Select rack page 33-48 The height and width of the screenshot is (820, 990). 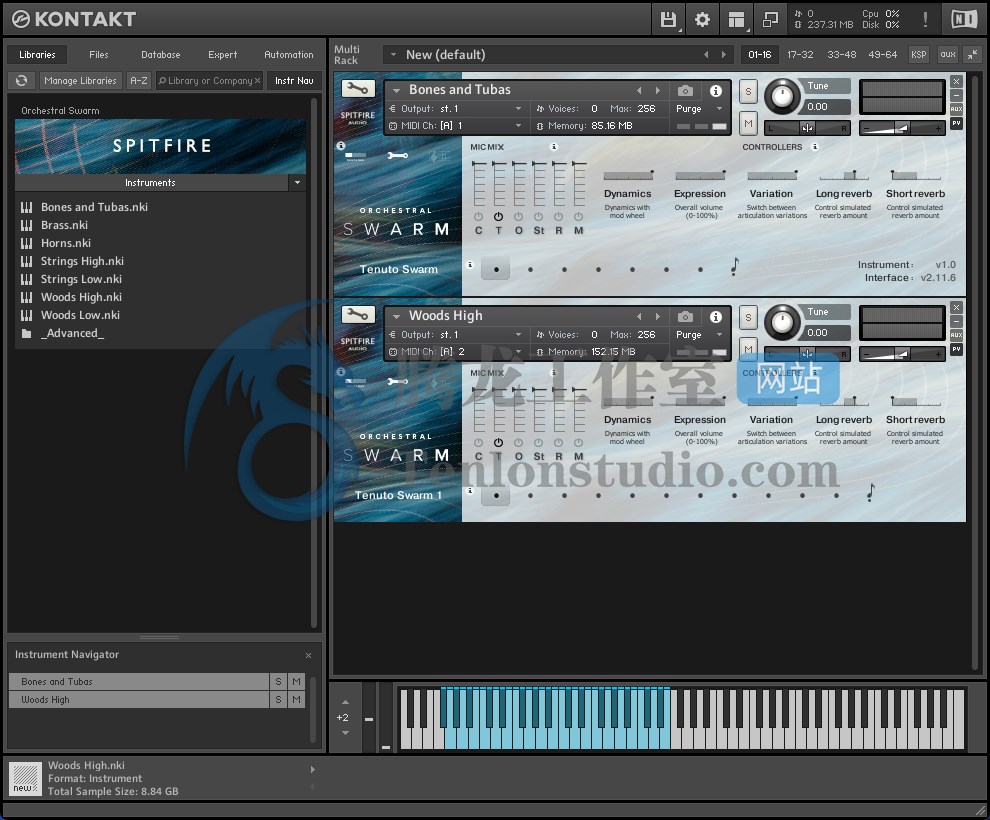842,55
